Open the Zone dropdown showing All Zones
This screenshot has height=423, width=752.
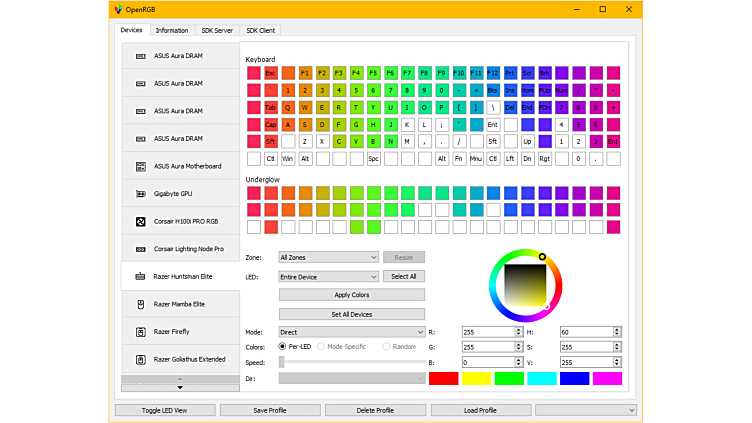(328, 257)
